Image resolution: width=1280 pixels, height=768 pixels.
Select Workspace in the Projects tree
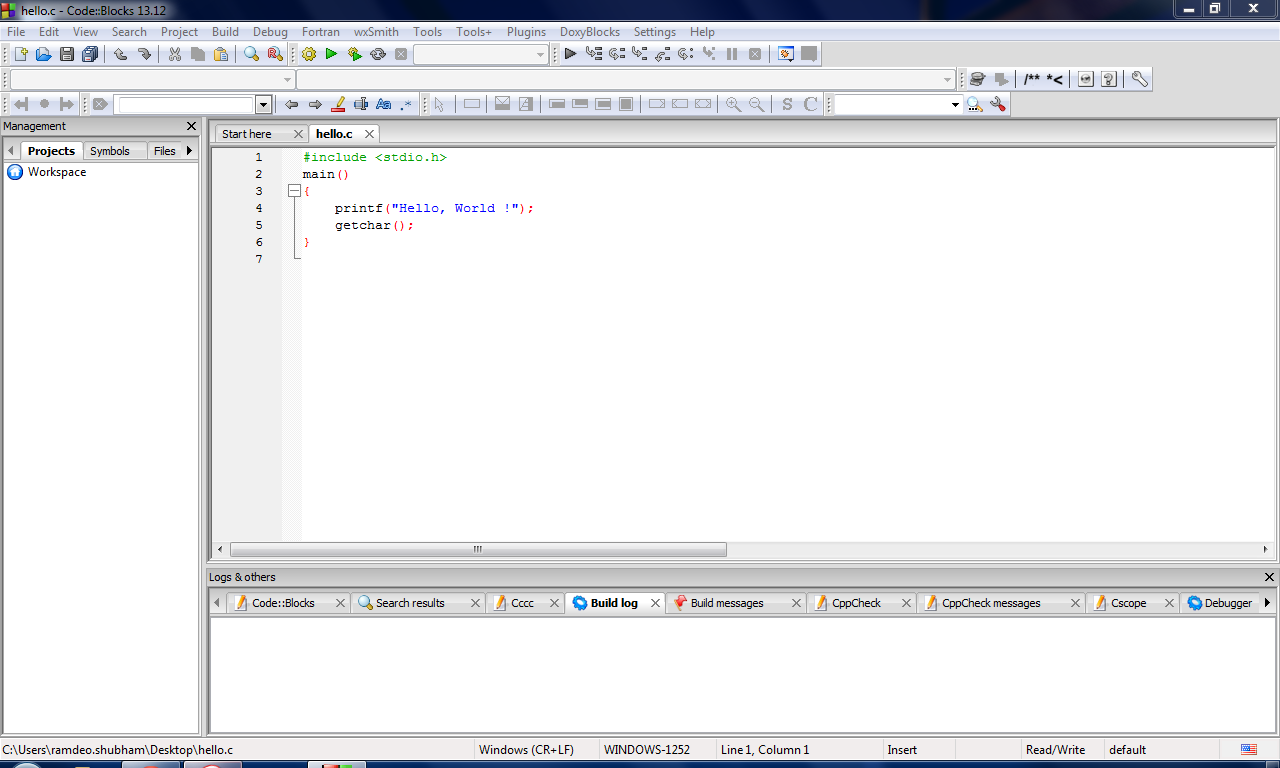(x=56, y=172)
